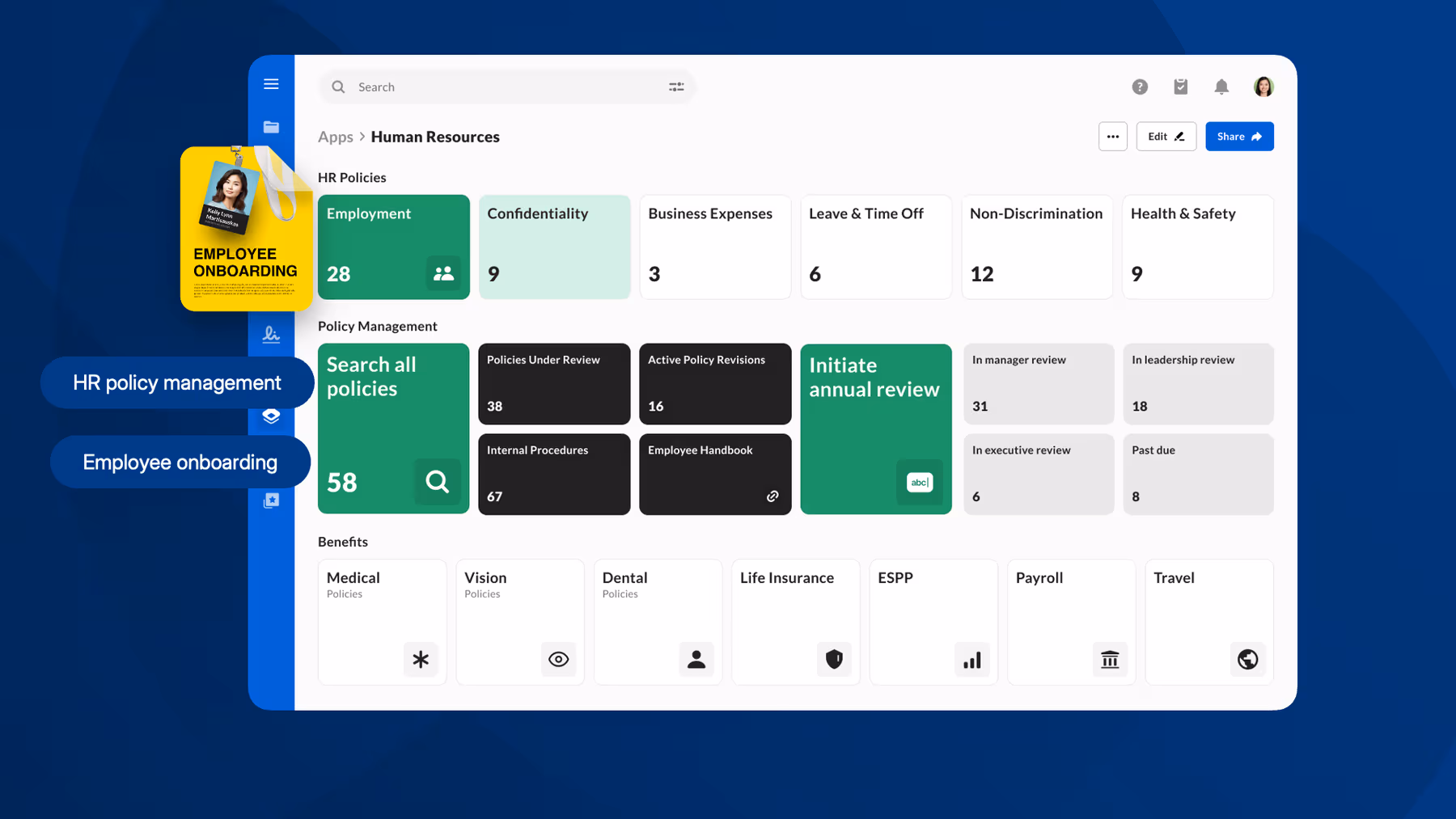Click bar chart icon on ESPP card
Image resolution: width=1456 pixels, height=819 pixels.
pos(972,660)
